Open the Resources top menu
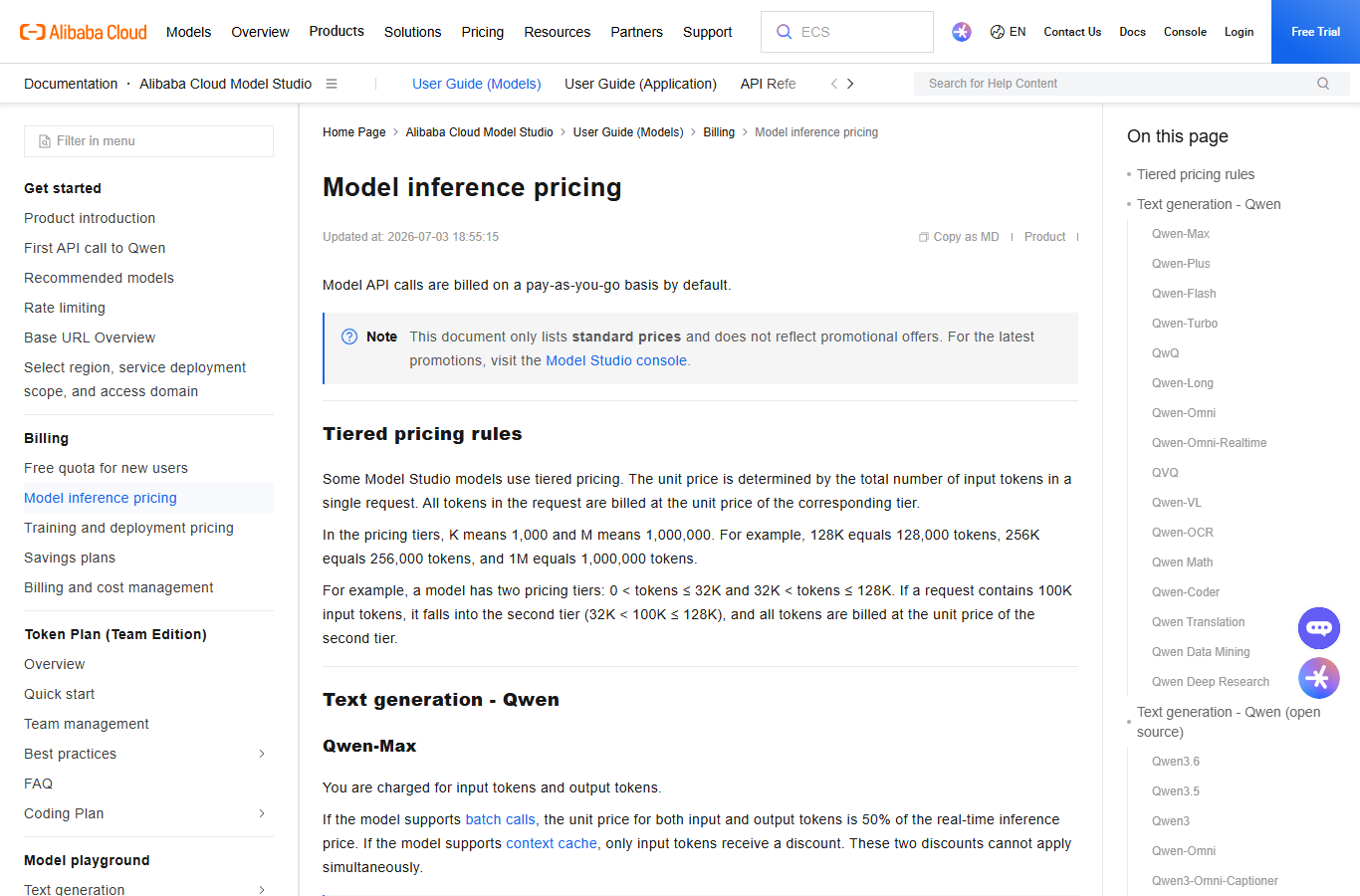1360x896 pixels. point(558,32)
